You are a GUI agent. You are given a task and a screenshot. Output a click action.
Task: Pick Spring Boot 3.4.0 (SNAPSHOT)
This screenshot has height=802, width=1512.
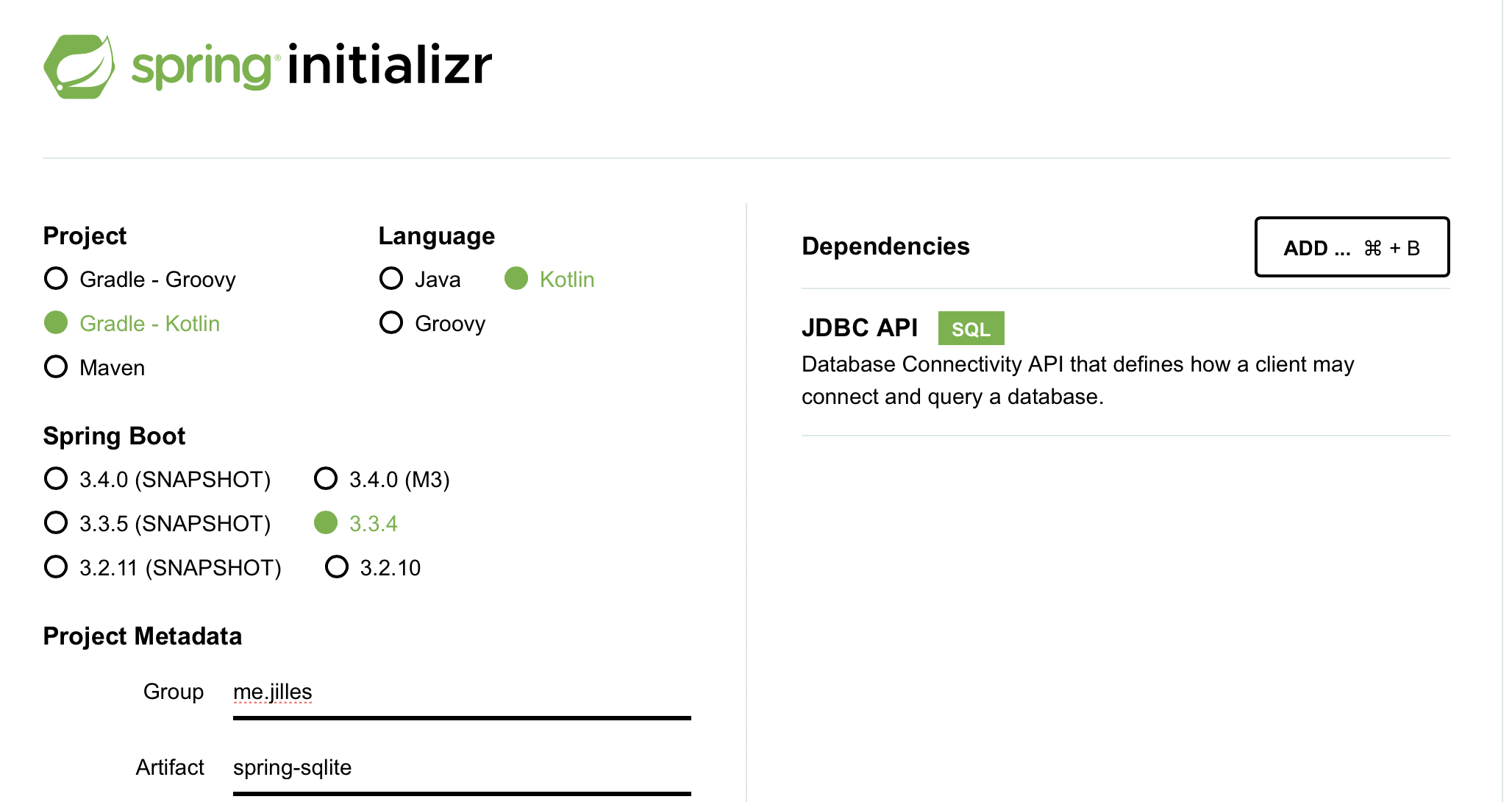tap(55, 479)
